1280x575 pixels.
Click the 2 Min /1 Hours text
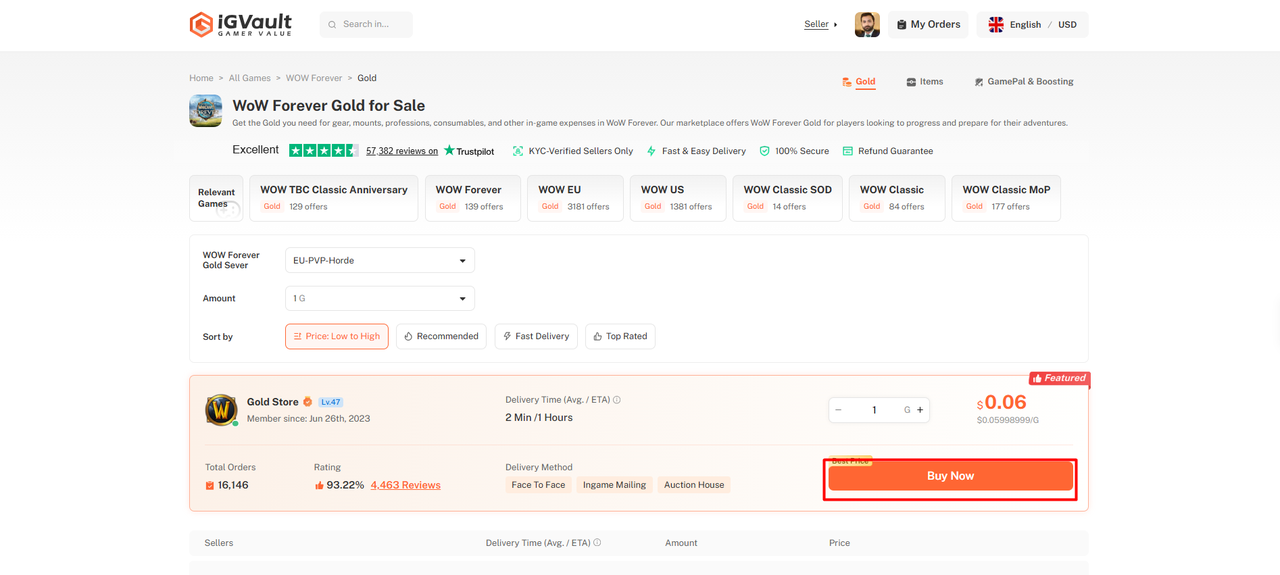pos(539,418)
